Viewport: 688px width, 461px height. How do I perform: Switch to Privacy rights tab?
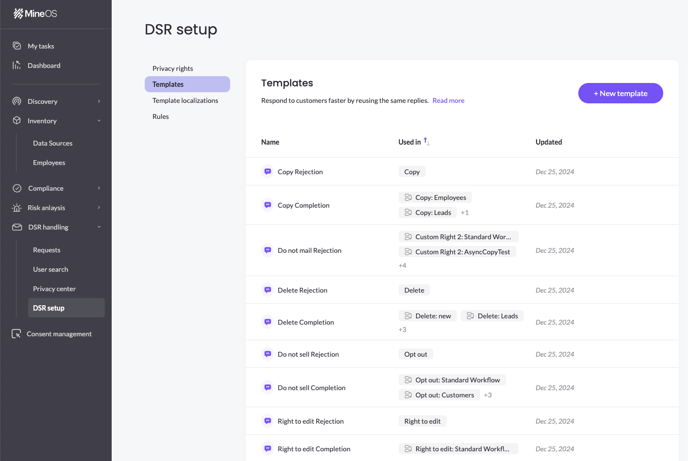coord(173,68)
